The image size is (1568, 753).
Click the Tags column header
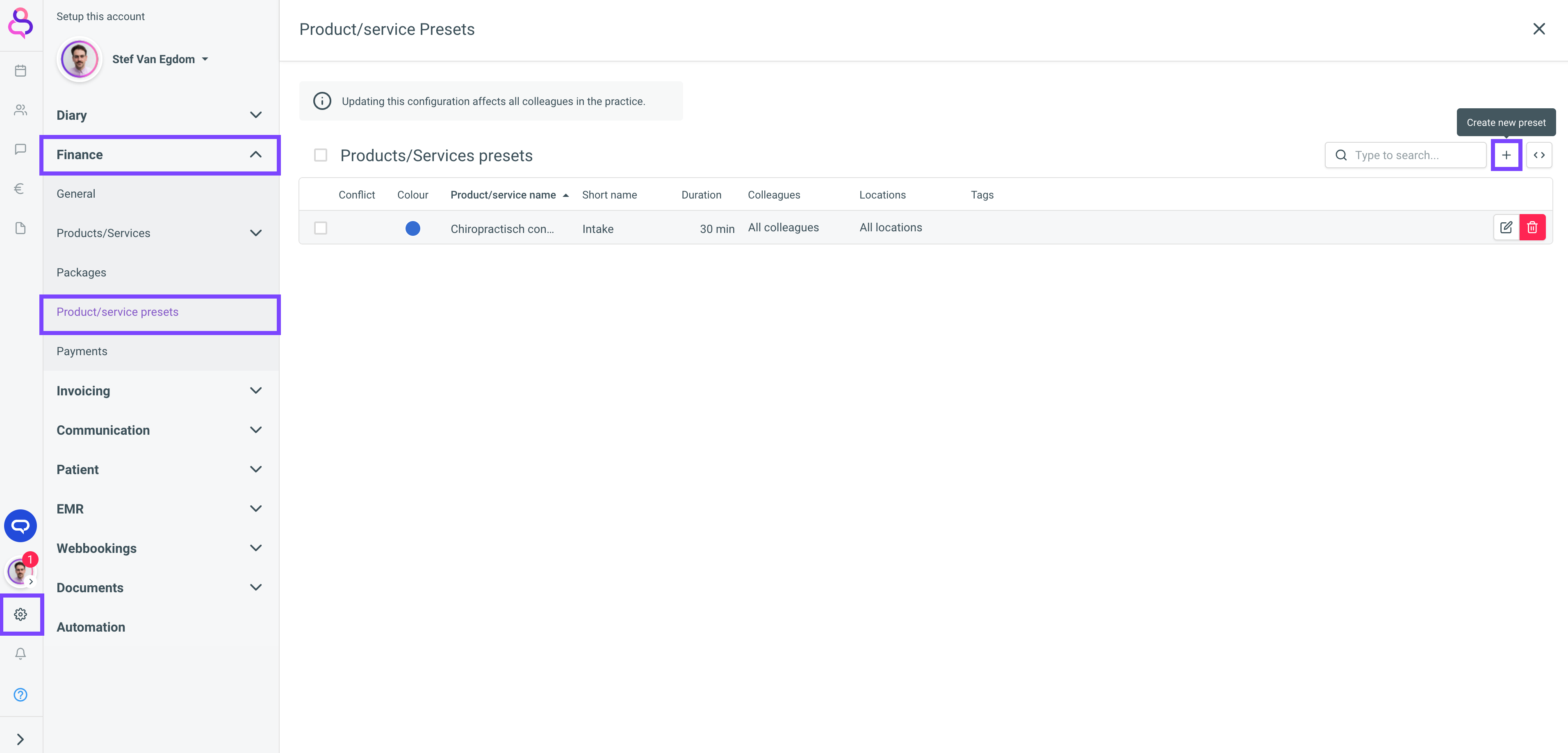coord(982,195)
